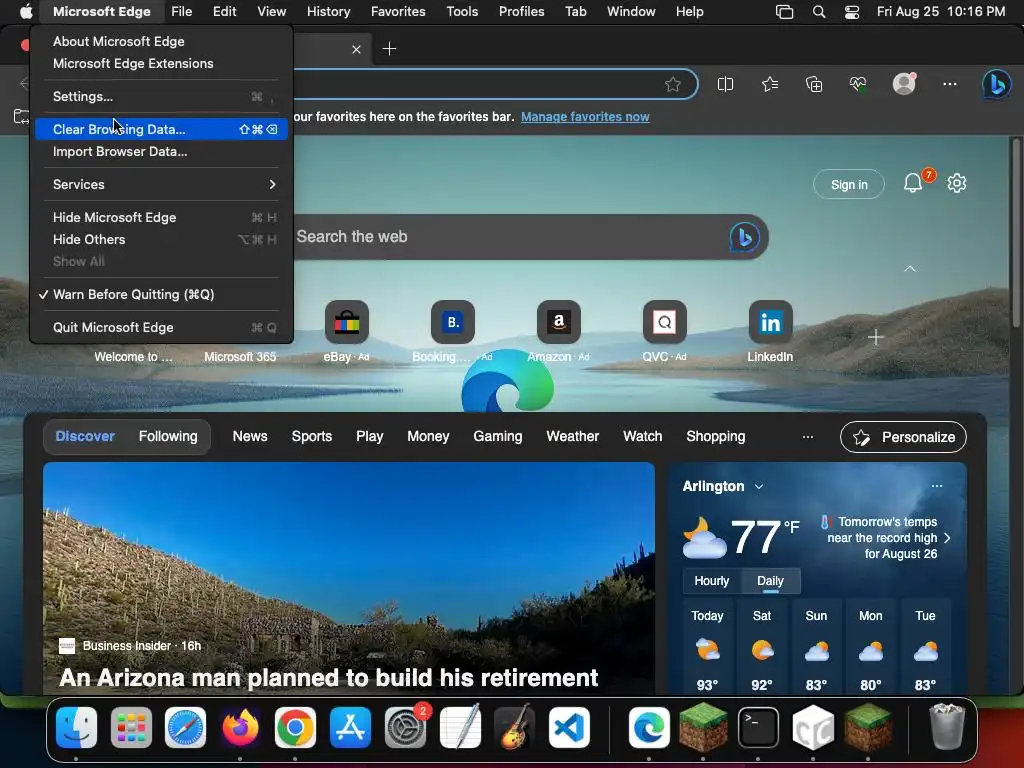Viewport: 1024px width, 768px height.
Task: Open Browser essentials heart icon
Action: pos(857,84)
